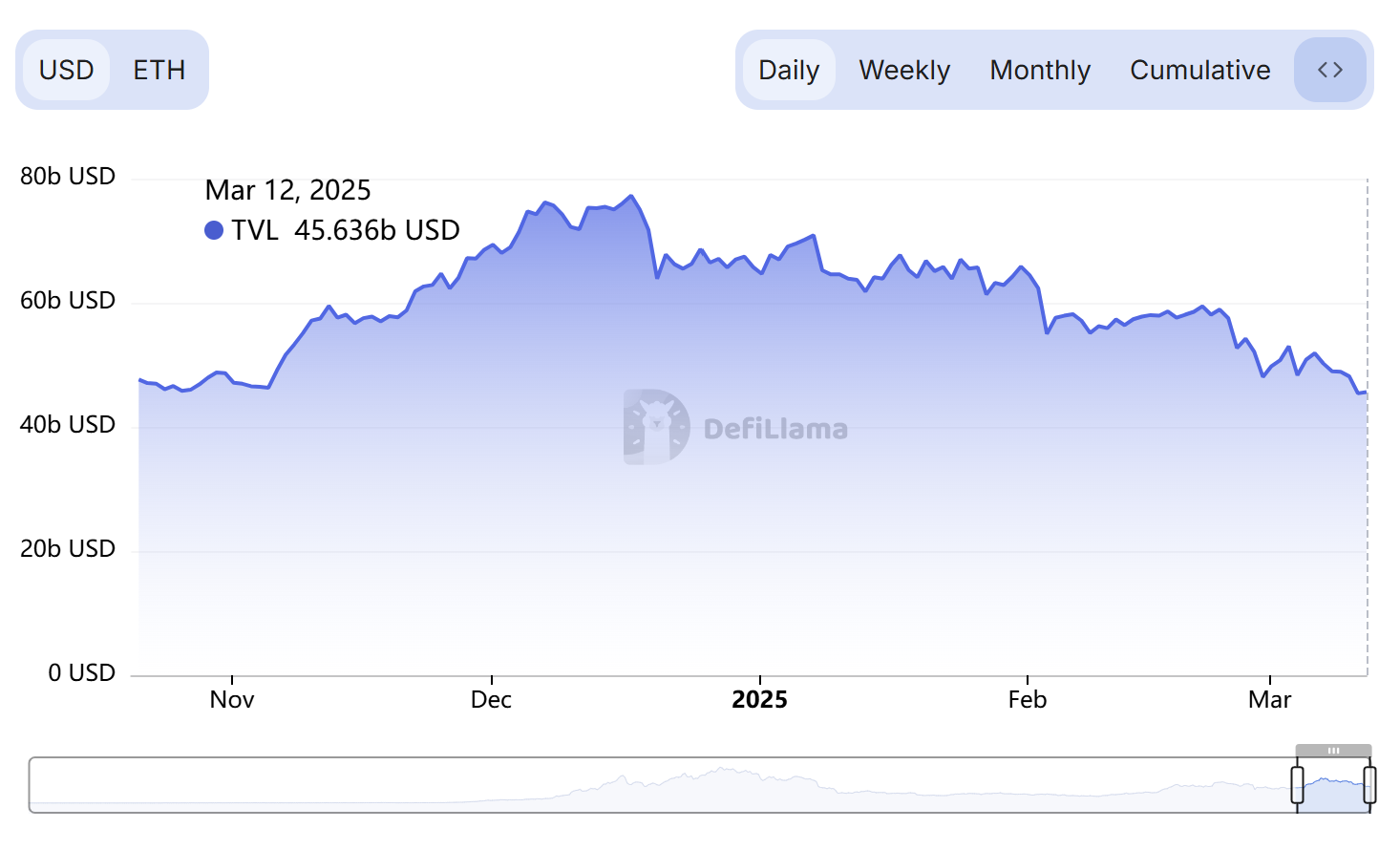Click the blue TVL series dot

tap(214, 230)
